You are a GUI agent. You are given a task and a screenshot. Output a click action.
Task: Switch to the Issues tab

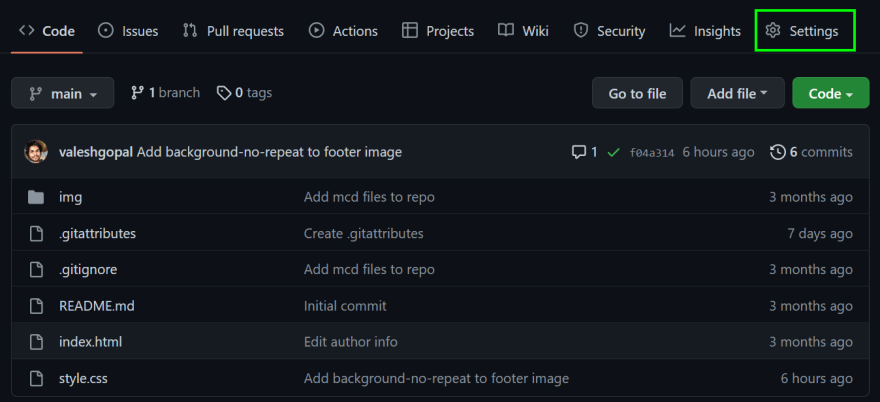[x=127, y=31]
